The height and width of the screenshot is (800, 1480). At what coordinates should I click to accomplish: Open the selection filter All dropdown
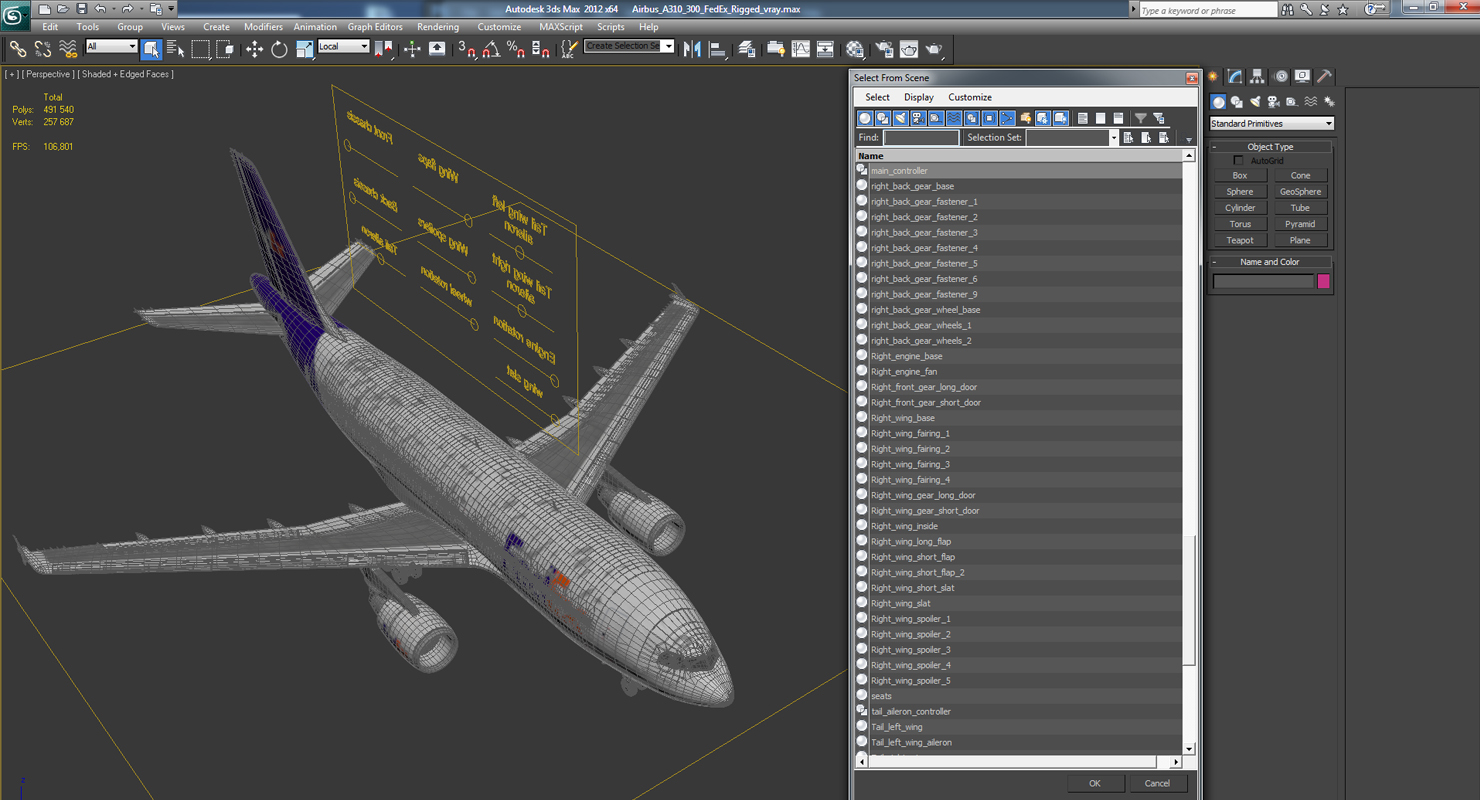coord(111,46)
